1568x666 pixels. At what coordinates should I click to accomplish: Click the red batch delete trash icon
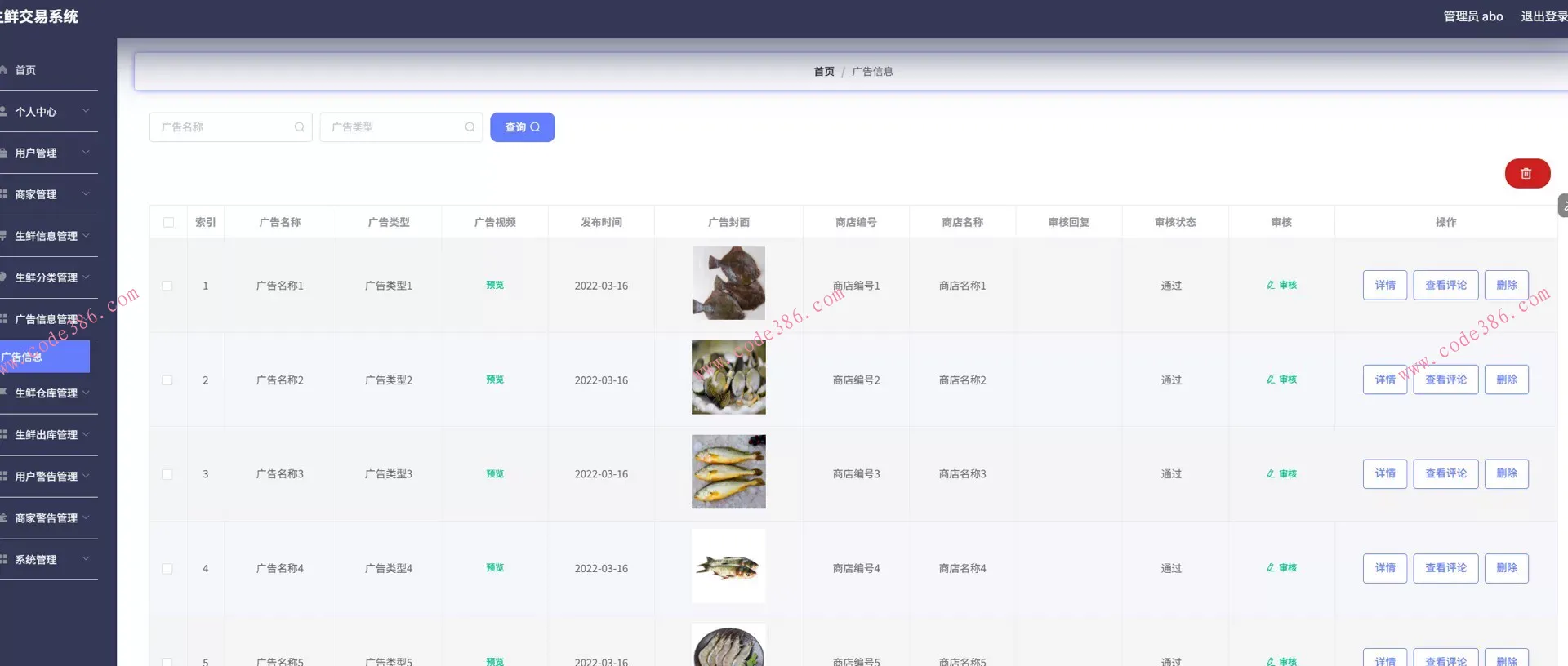pyautogui.click(x=1526, y=173)
